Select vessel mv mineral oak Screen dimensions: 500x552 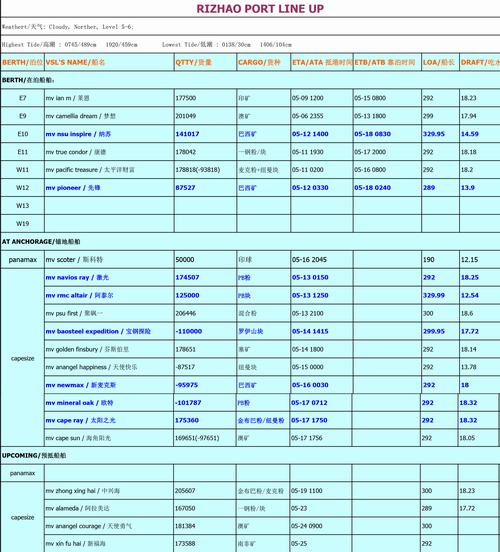coord(79,403)
